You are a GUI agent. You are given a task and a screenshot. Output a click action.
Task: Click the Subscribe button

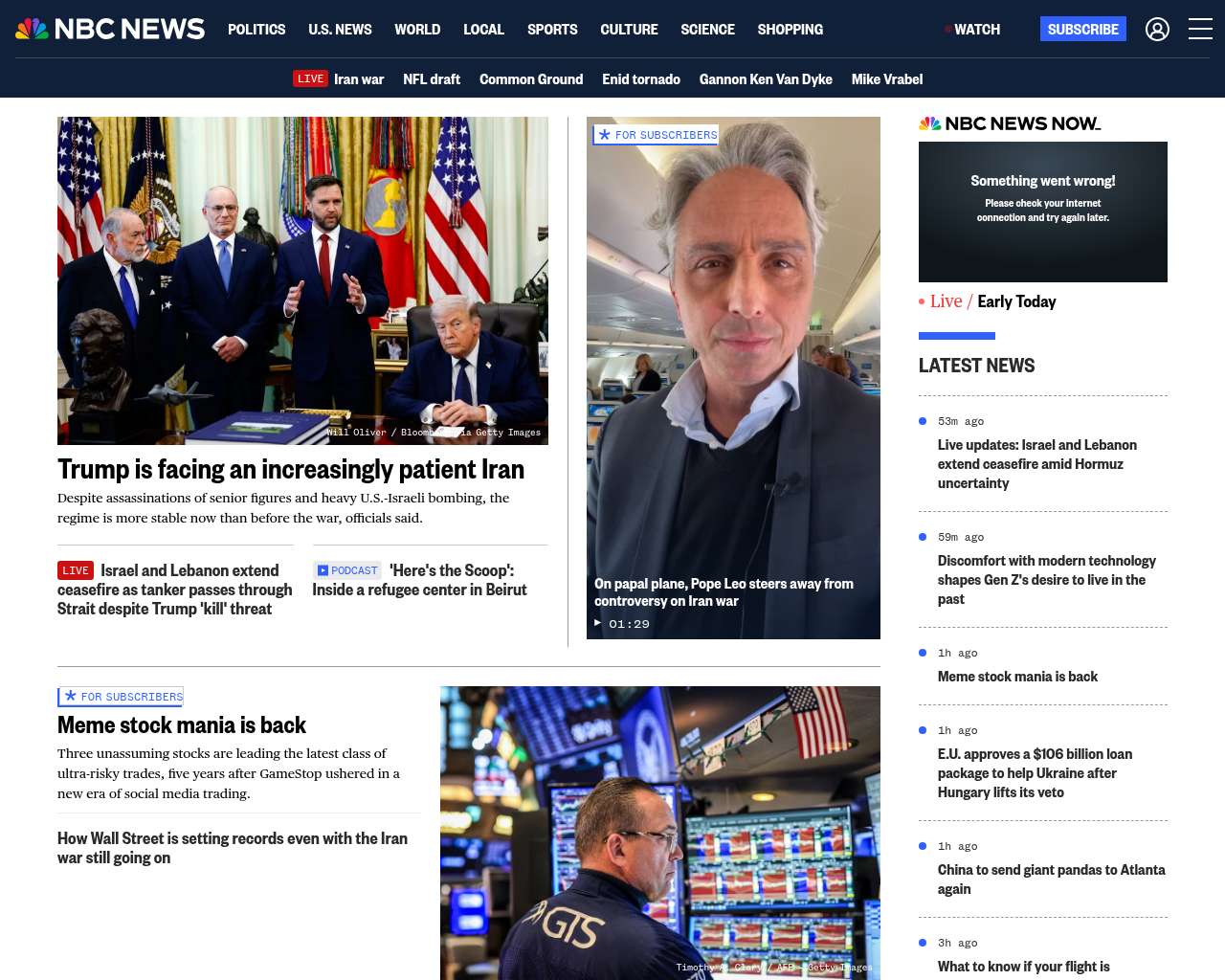pyautogui.click(x=1082, y=29)
